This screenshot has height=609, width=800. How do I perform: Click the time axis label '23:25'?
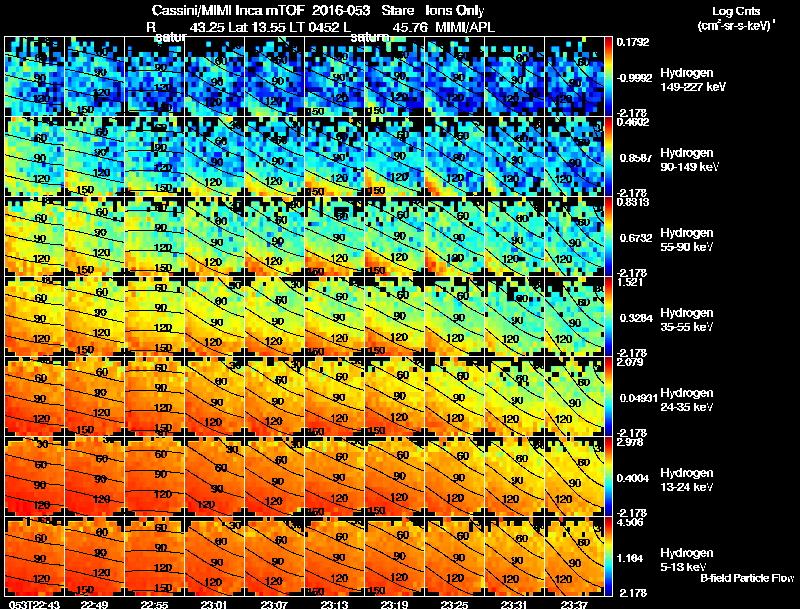pyautogui.click(x=454, y=604)
